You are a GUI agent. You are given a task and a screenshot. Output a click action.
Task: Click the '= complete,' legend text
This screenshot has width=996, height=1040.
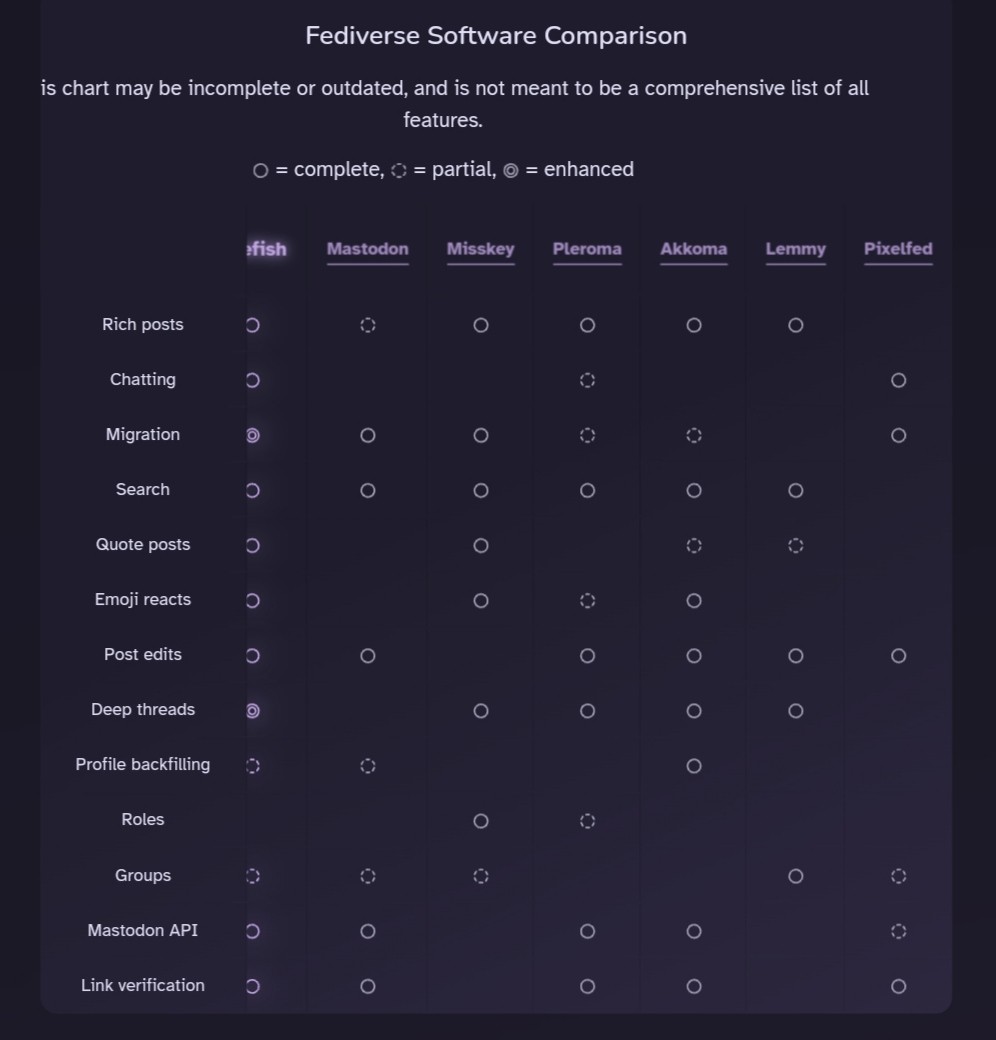(x=330, y=170)
